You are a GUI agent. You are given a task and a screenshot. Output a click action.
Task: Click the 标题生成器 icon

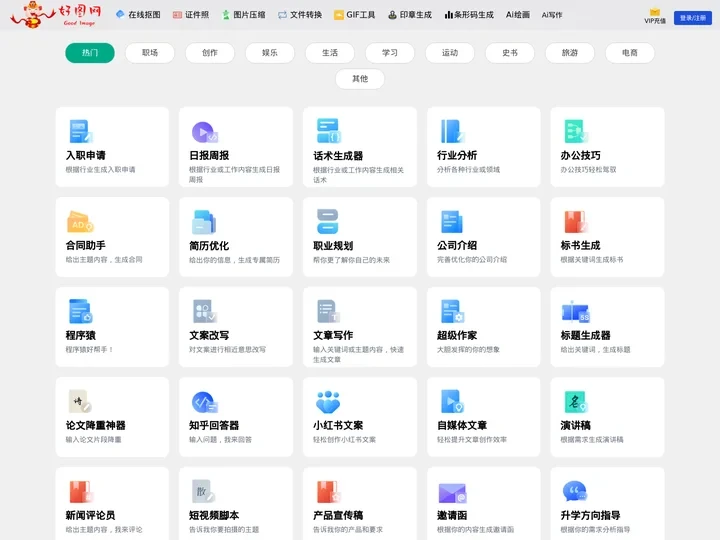tap(576, 312)
